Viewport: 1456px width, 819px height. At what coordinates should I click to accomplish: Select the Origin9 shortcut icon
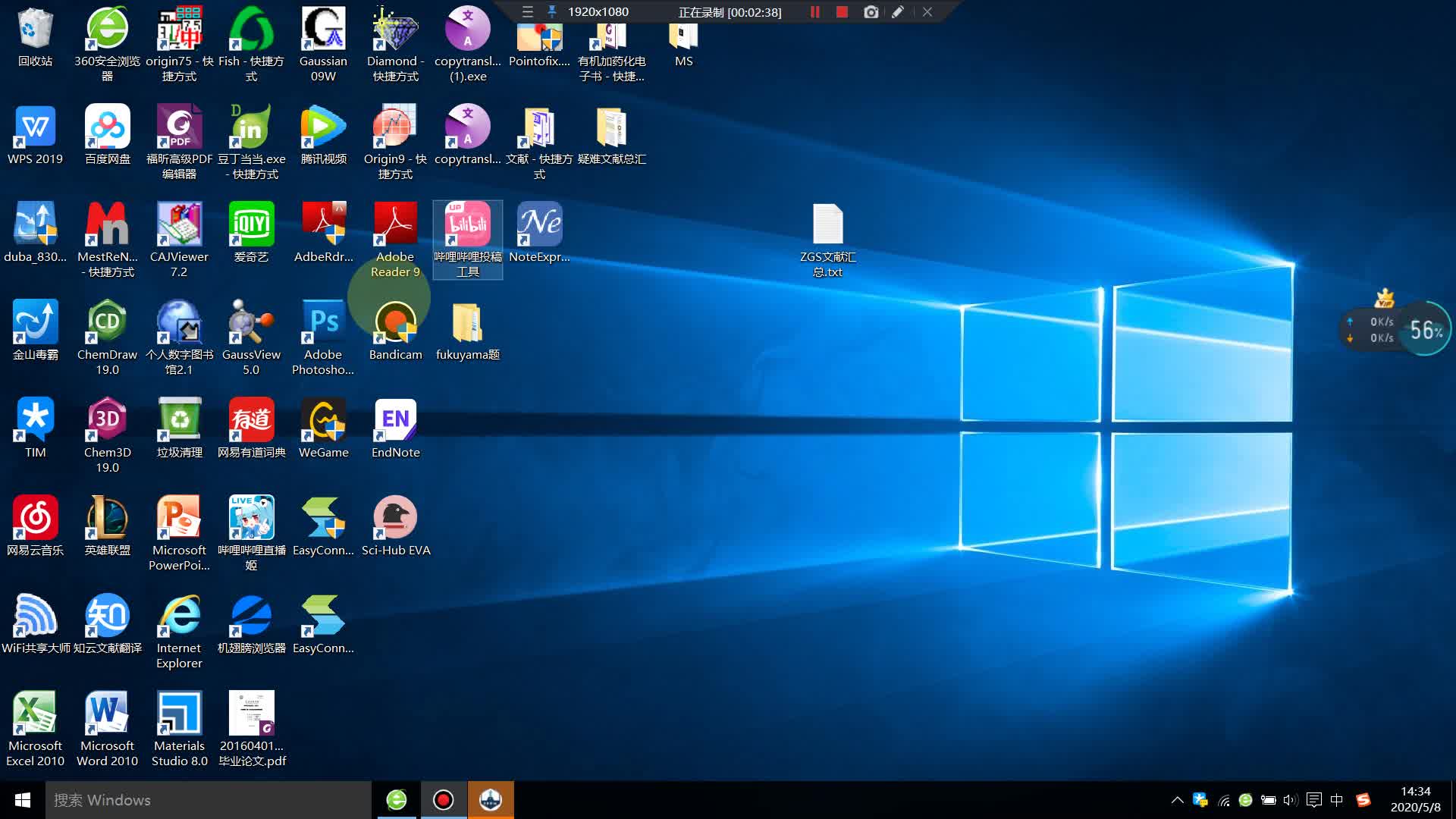[395, 127]
